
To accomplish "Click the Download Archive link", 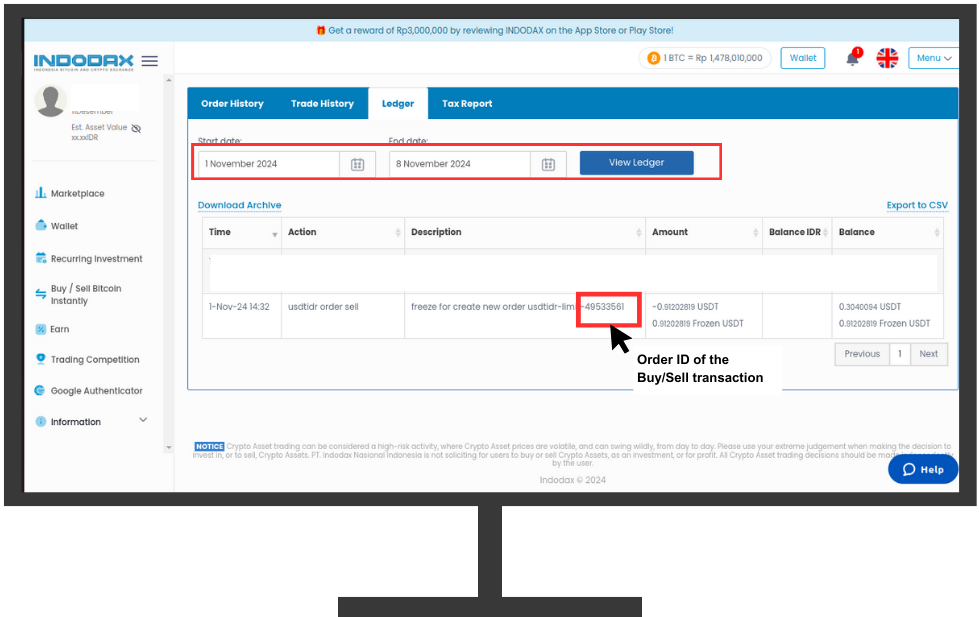I will click(x=240, y=205).
